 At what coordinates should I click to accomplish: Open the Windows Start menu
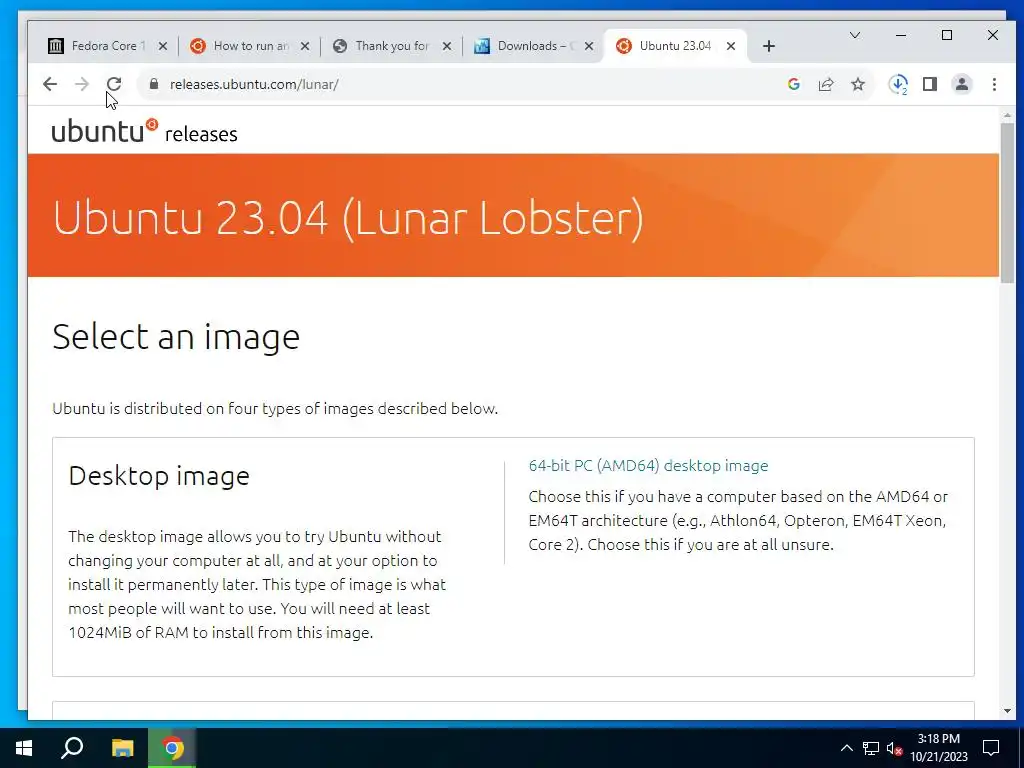point(24,748)
